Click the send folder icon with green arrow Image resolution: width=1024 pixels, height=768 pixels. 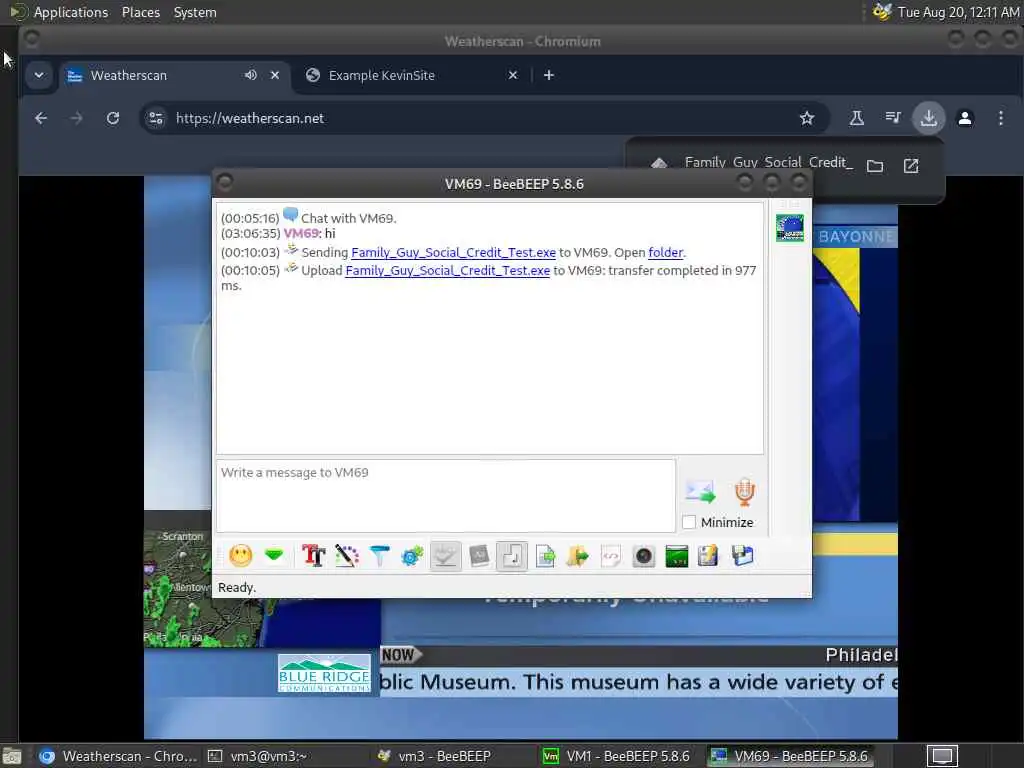577,556
